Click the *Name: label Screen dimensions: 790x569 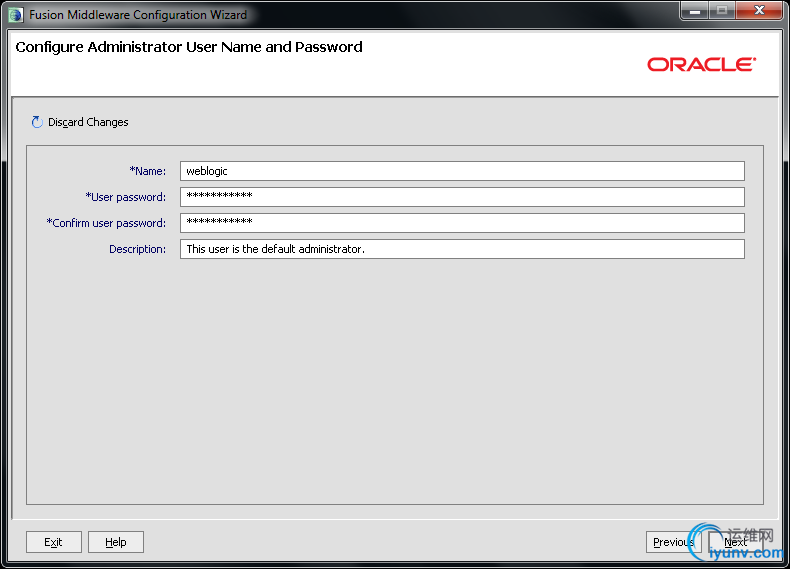pos(148,171)
